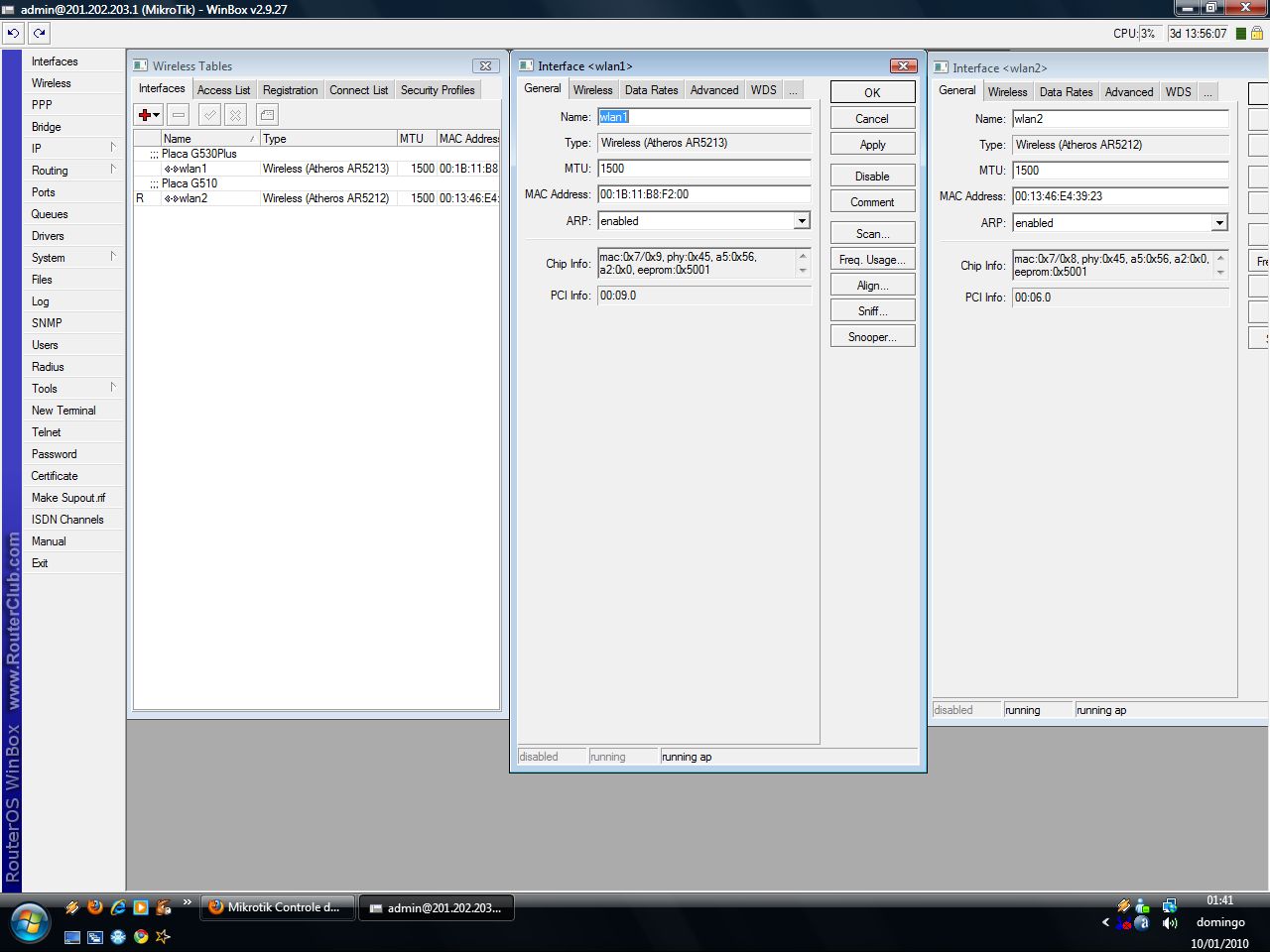Open media player quick launch icon
The height and width of the screenshot is (952, 1270).
pos(141,906)
